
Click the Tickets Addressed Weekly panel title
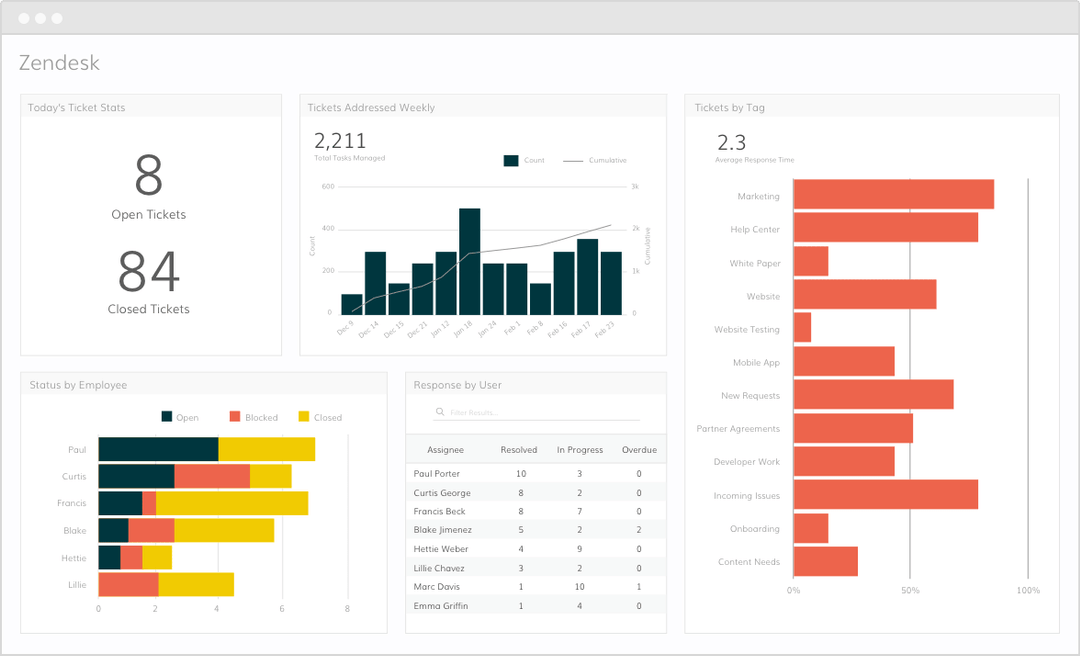pyautogui.click(x=371, y=107)
